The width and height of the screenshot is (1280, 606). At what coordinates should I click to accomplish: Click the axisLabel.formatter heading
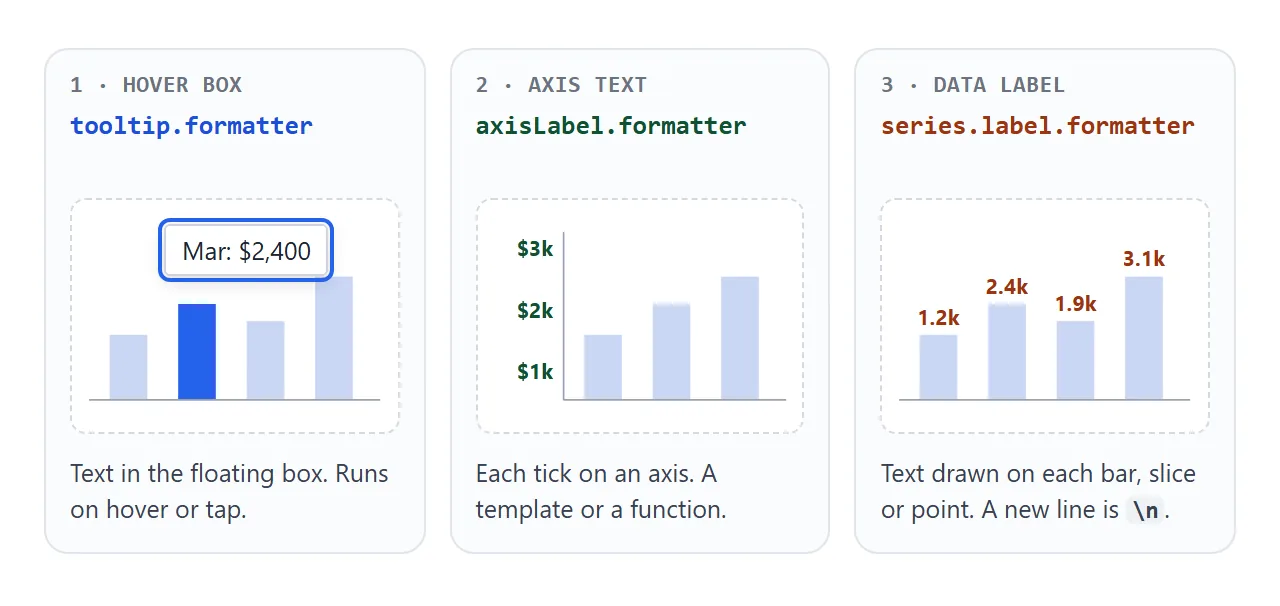(x=611, y=126)
